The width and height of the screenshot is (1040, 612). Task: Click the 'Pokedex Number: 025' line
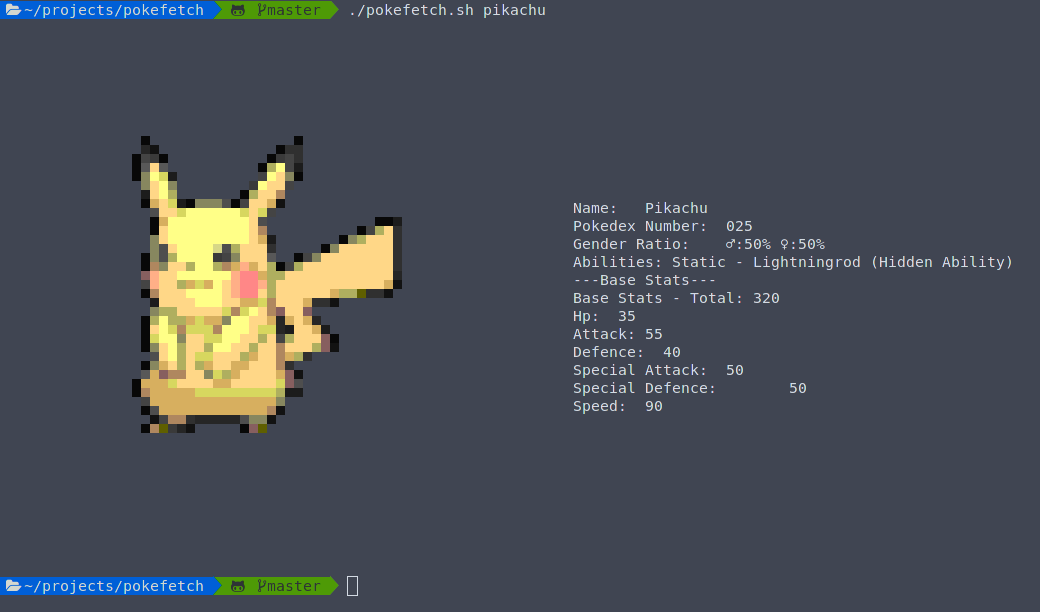point(663,226)
